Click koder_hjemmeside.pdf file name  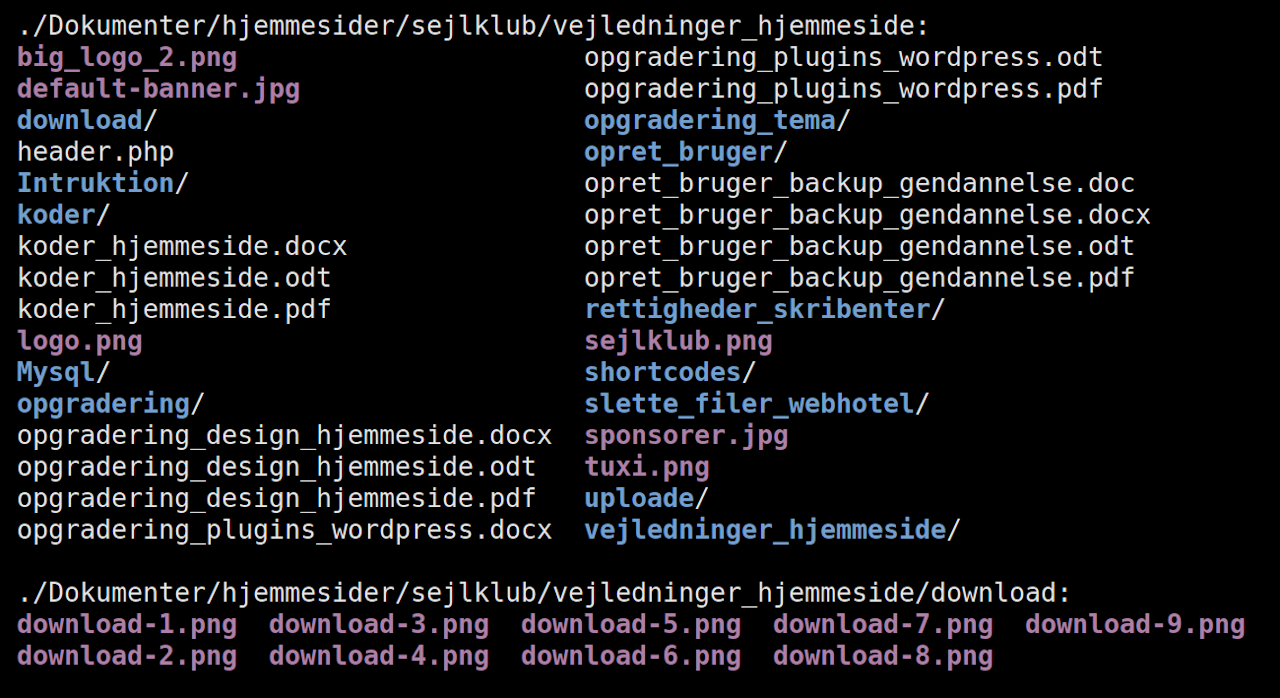point(174,310)
